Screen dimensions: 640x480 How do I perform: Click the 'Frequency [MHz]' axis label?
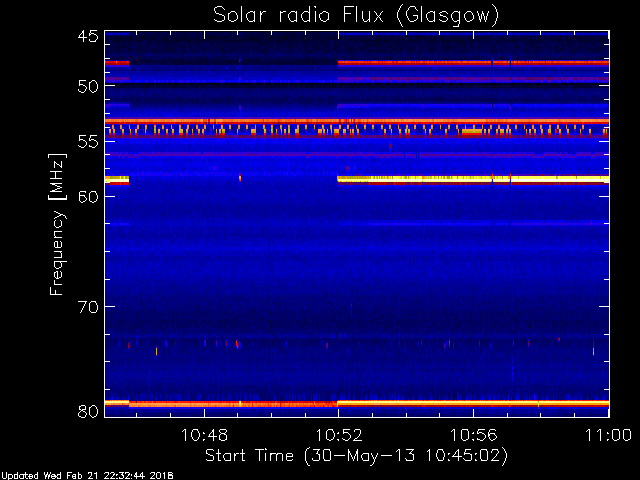click(x=57, y=224)
